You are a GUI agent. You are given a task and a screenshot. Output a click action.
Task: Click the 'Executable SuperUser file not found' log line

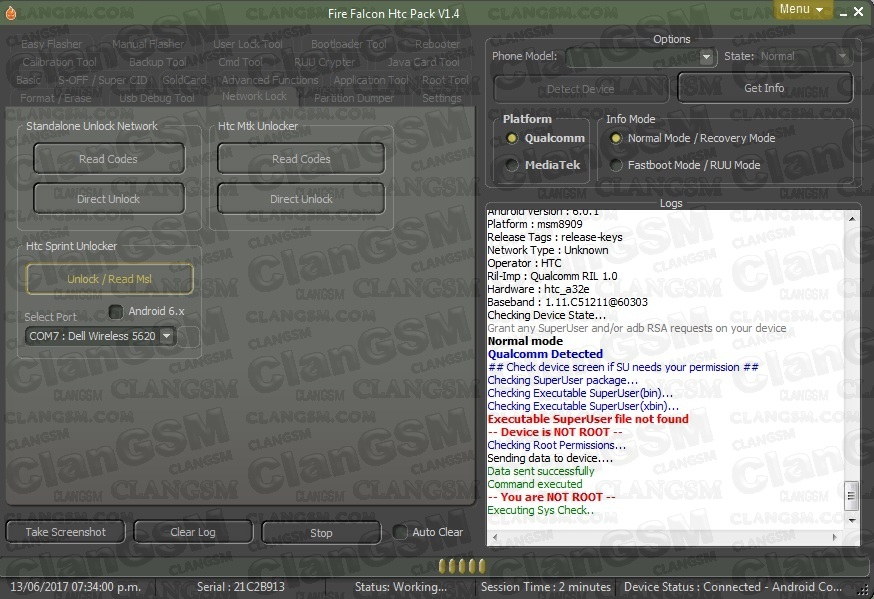(x=588, y=419)
